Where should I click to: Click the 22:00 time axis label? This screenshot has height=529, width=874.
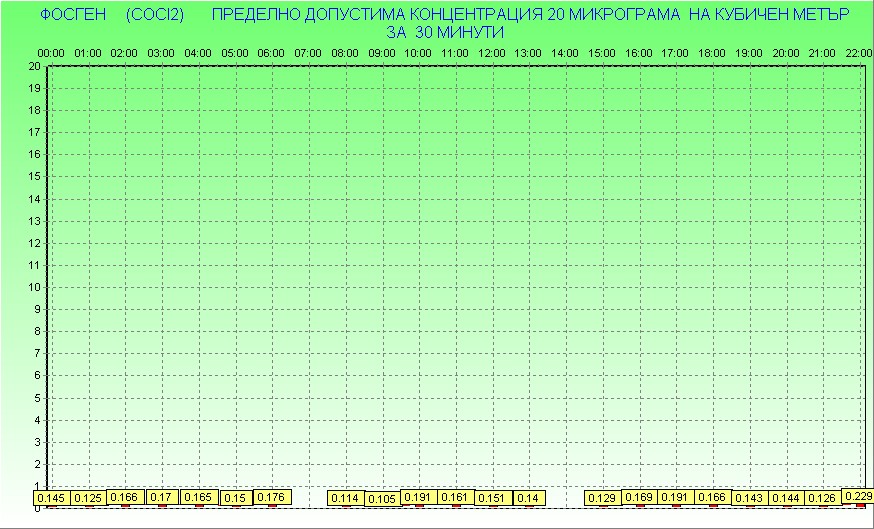(859, 54)
